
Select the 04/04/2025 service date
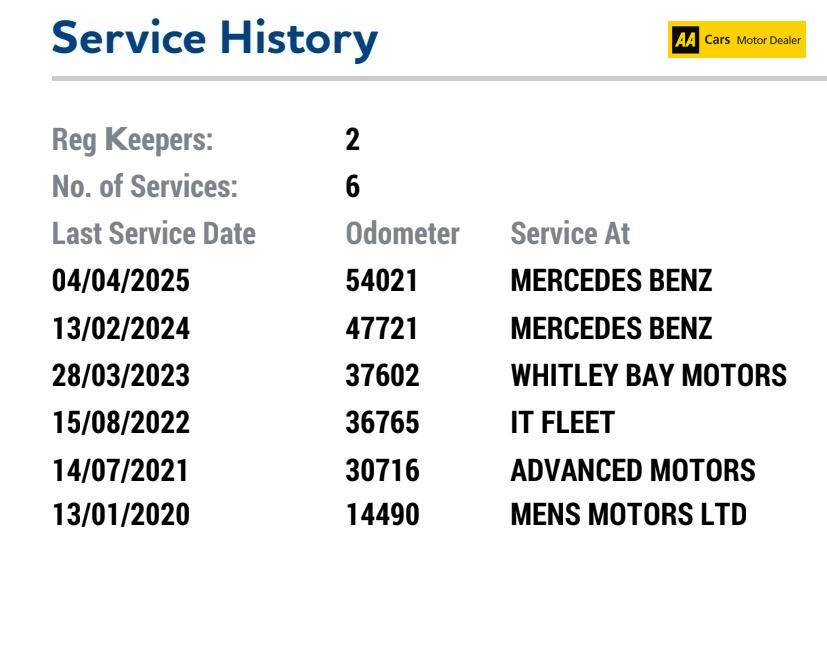click(x=120, y=281)
